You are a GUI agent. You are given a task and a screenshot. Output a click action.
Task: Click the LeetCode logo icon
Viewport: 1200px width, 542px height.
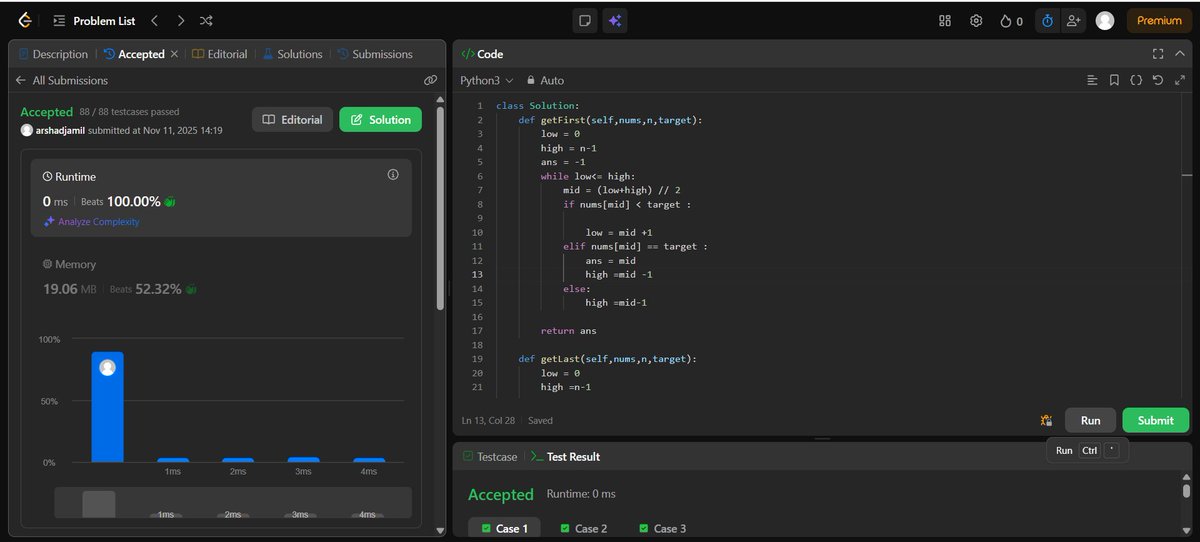click(x=26, y=20)
